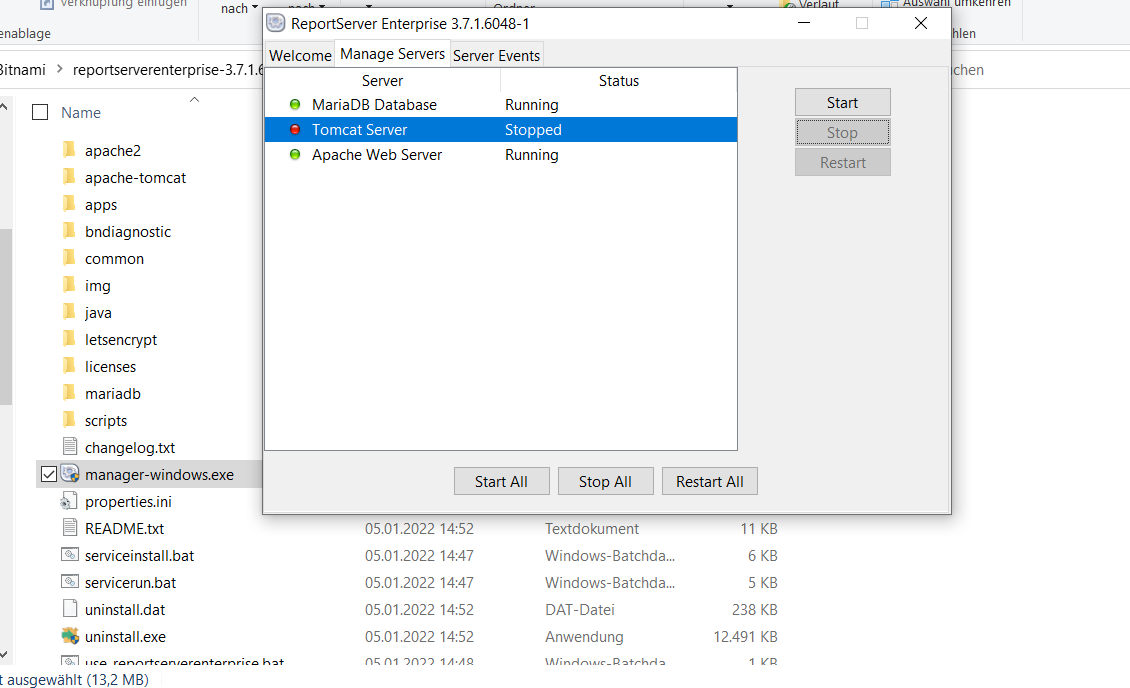Click the README.txt file name

(125, 528)
